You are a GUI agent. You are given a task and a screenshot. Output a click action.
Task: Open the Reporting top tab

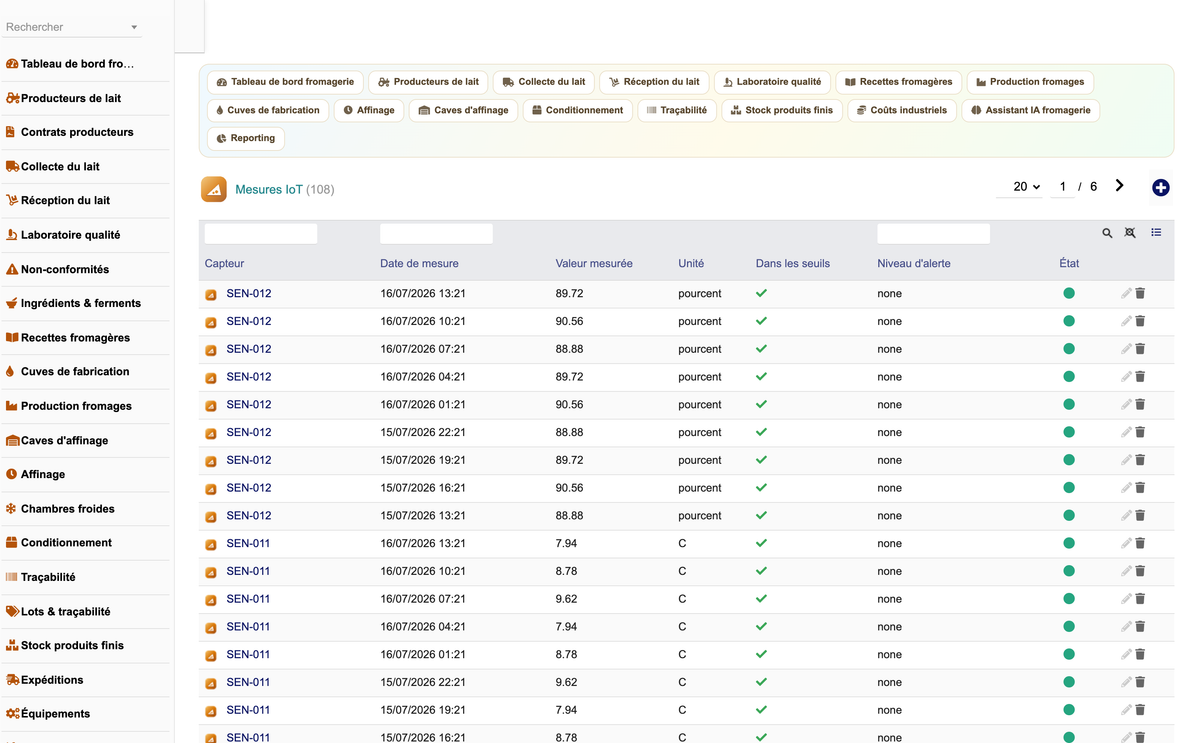coord(246,138)
